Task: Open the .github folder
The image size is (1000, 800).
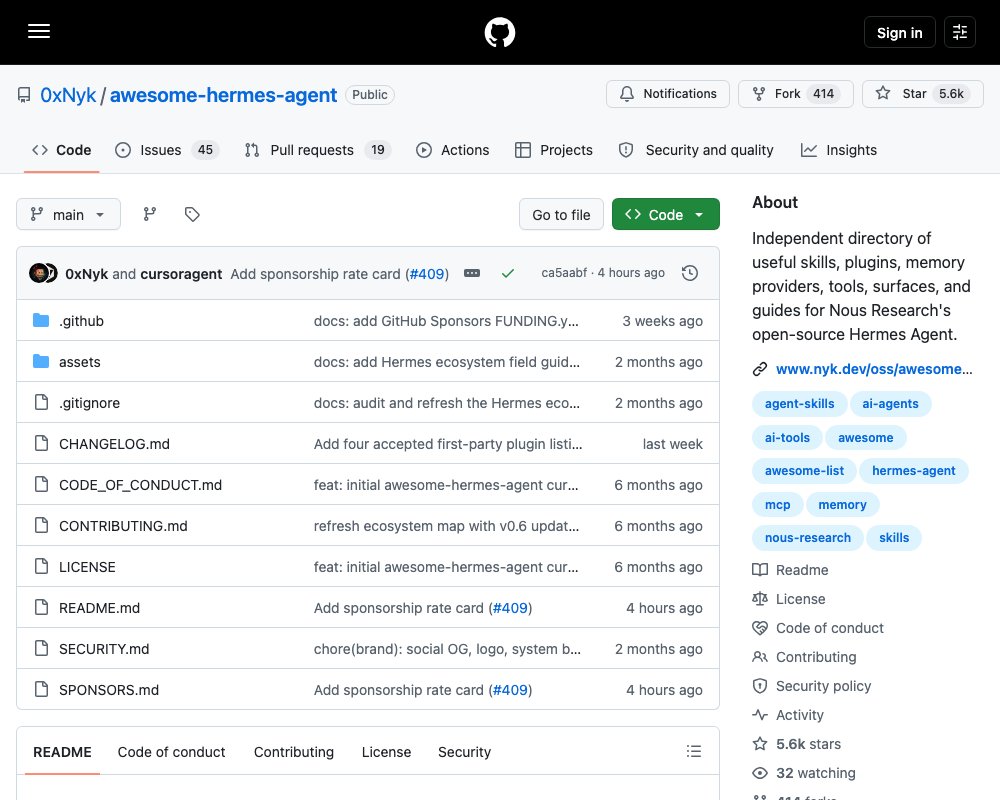Action: [82, 321]
